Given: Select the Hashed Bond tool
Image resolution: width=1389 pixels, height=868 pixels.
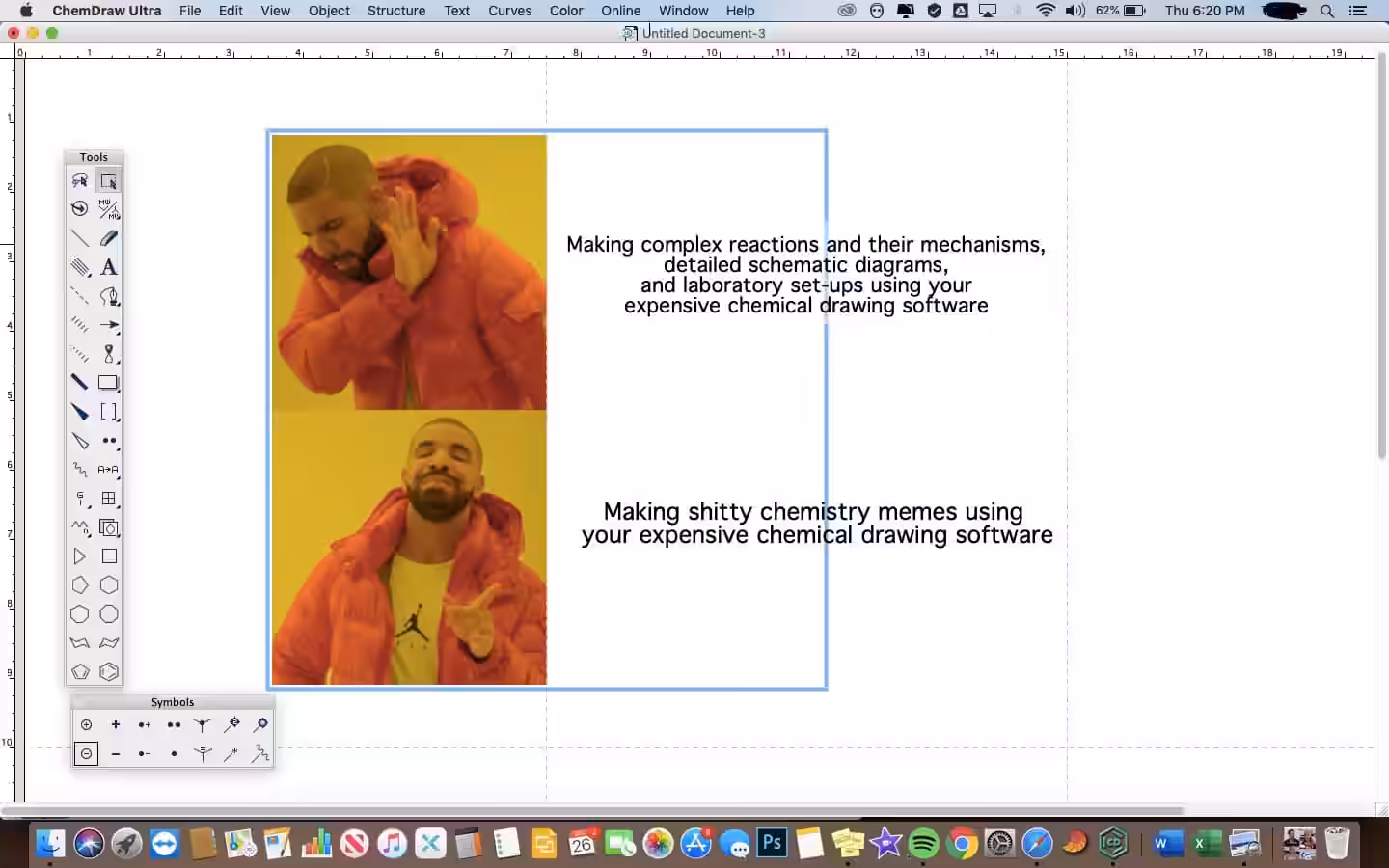Looking at the screenshot, I should tap(80, 325).
